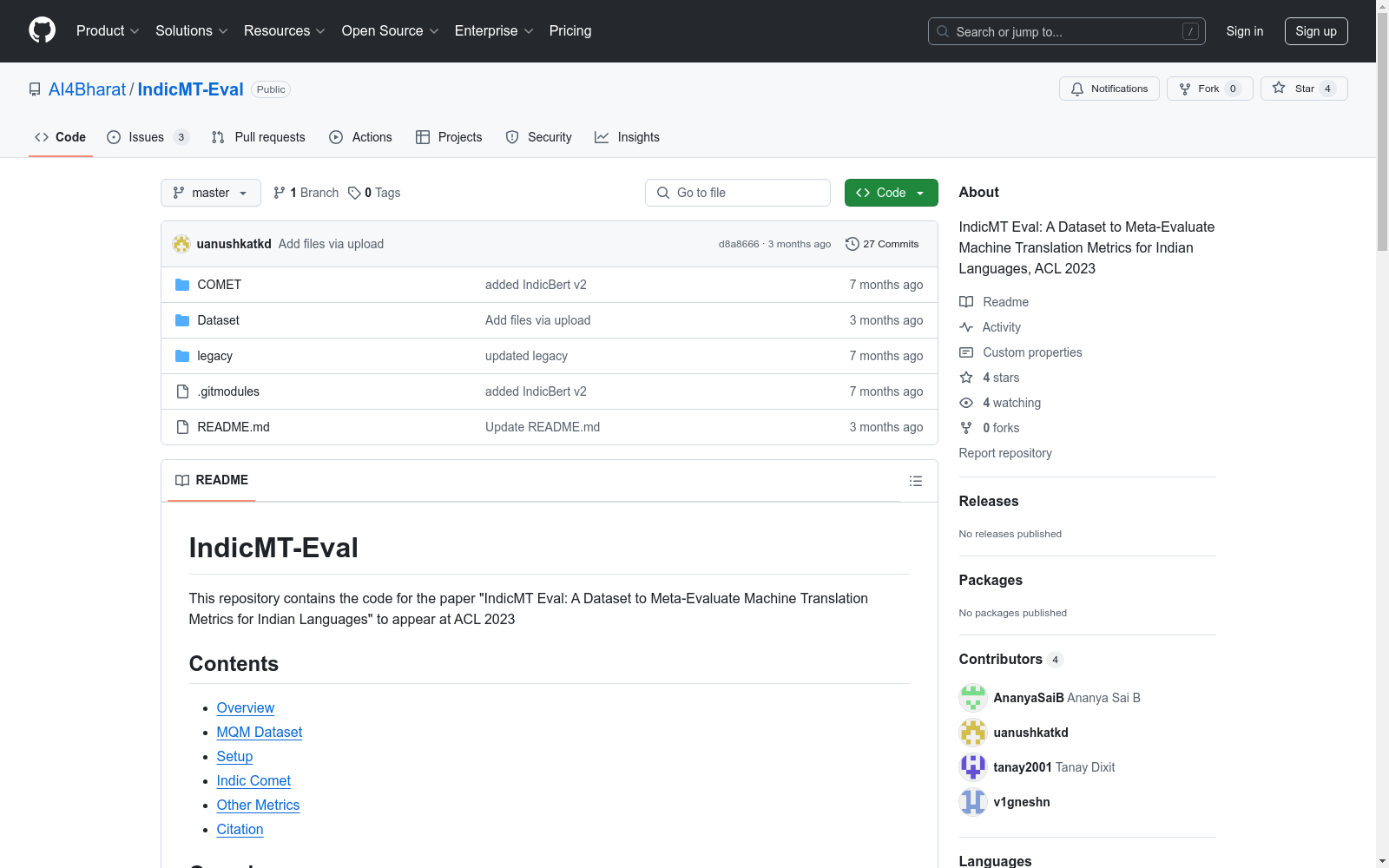Click the Dataset folder icon
Viewport: 1389px width, 868px height.
point(182,320)
